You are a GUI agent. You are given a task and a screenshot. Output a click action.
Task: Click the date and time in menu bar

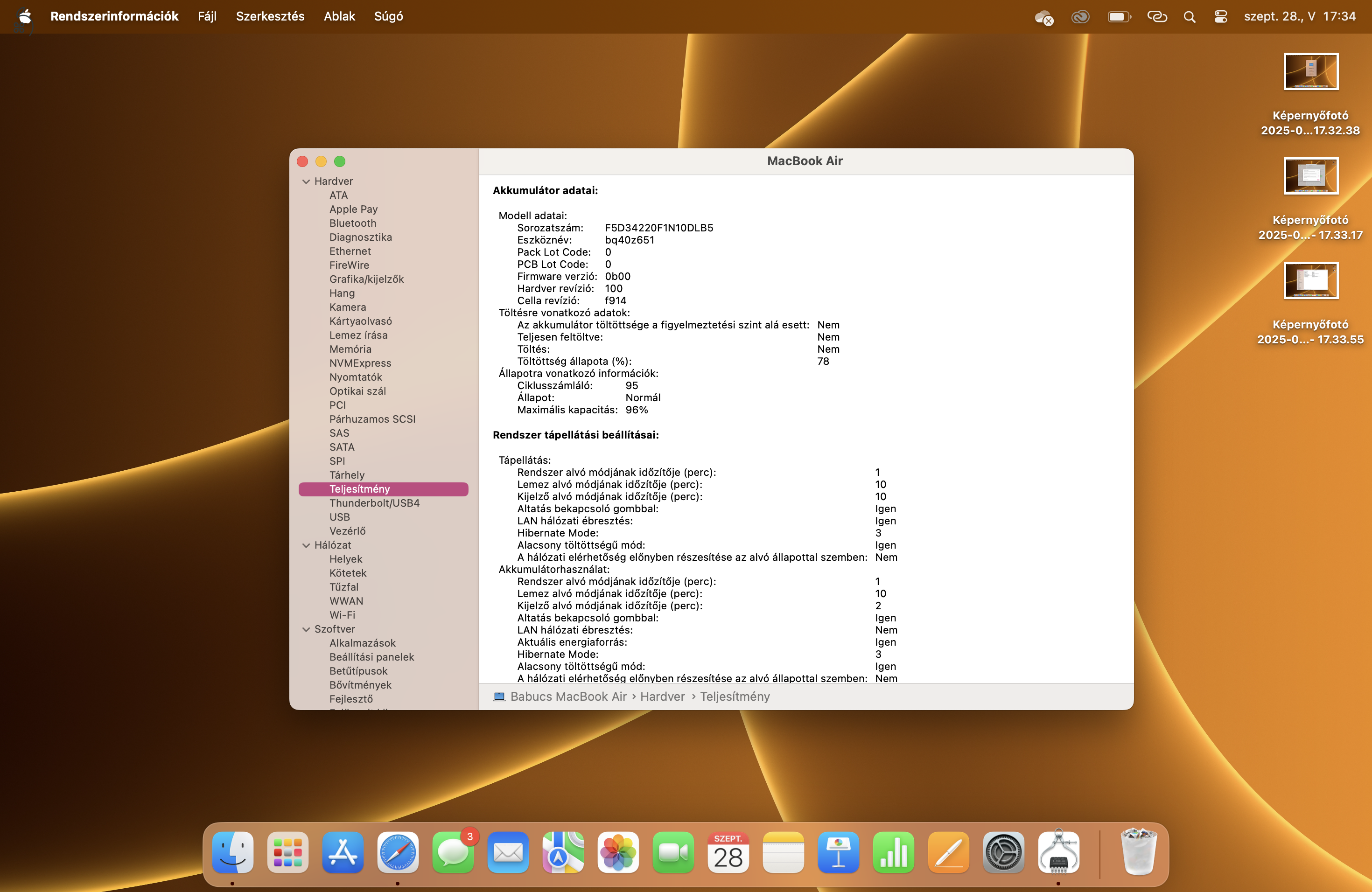[x=1299, y=16]
